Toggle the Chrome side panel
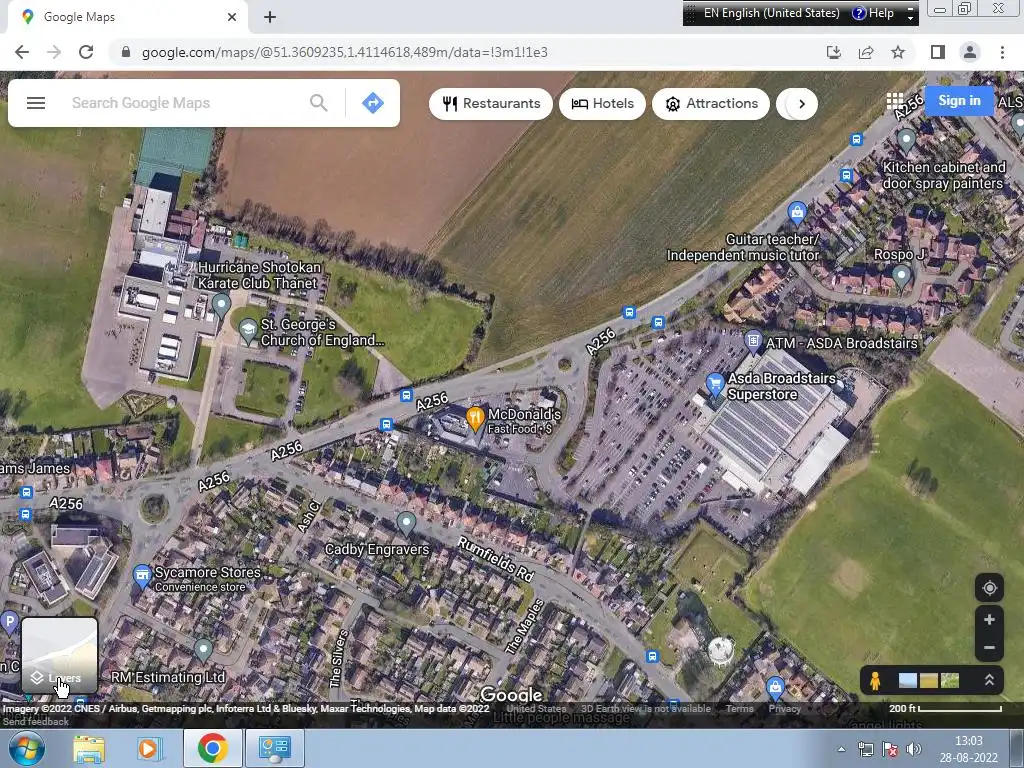Viewport: 1024px width, 768px height. [x=938, y=52]
